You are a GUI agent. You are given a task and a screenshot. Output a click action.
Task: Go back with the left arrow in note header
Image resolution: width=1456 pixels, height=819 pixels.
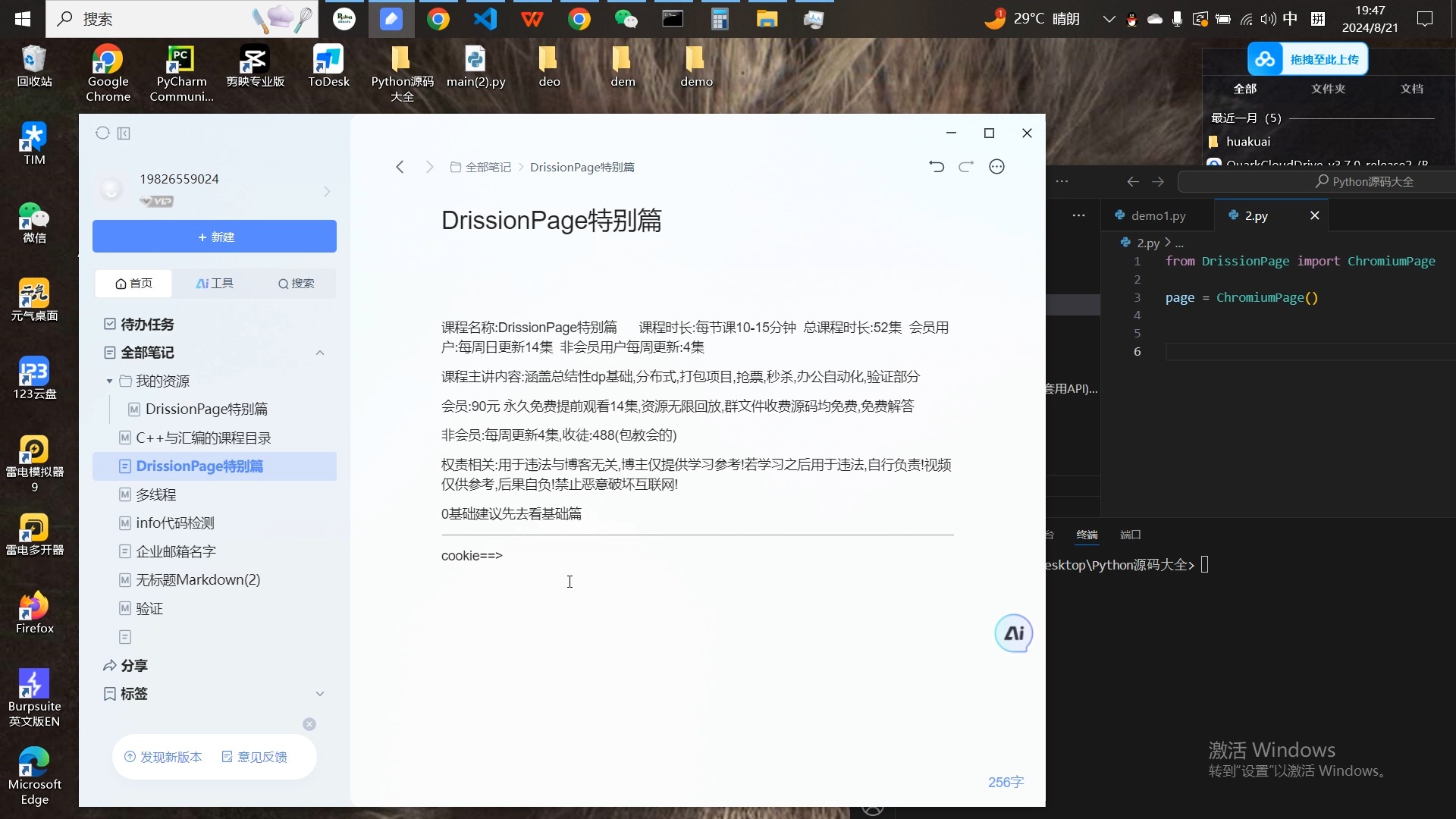click(x=400, y=167)
